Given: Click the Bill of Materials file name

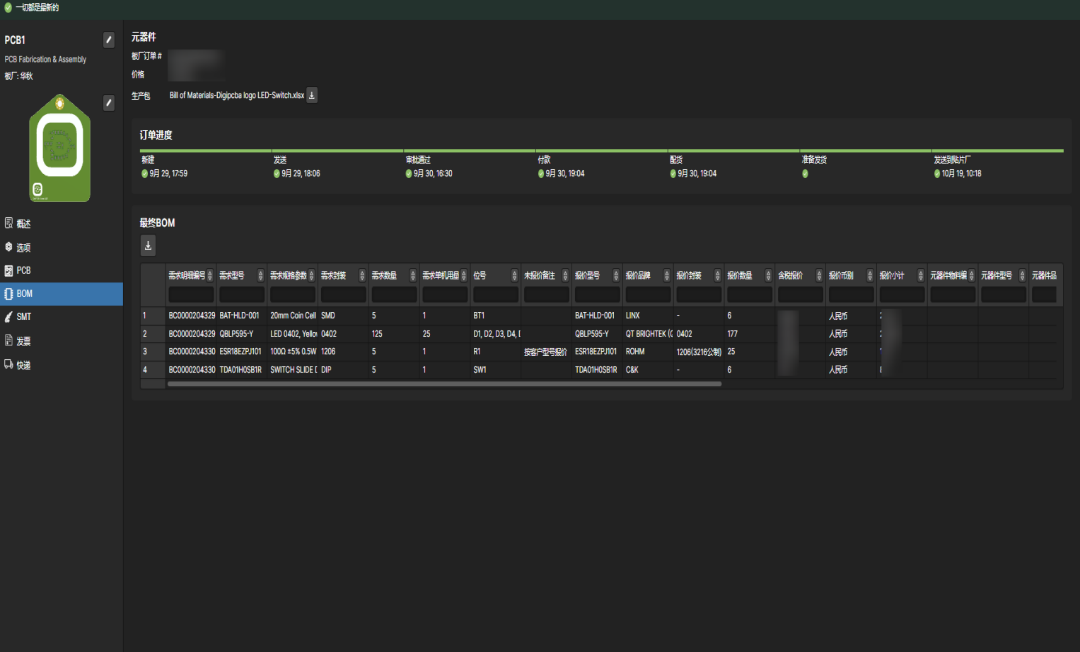Looking at the screenshot, I should point(236,95).
